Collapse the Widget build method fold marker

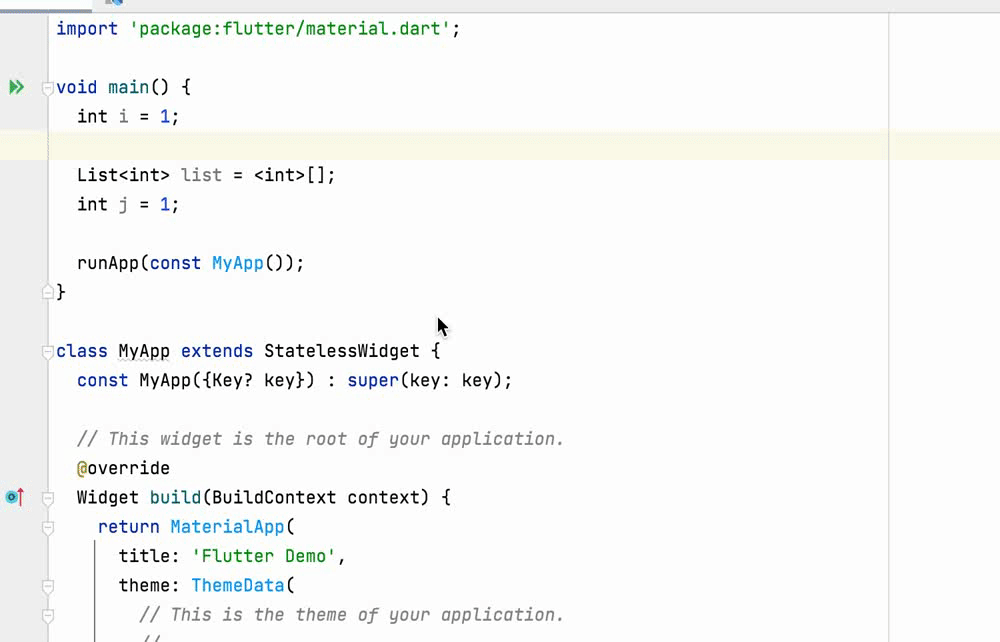pyautogui.click(x=47, y=498)
